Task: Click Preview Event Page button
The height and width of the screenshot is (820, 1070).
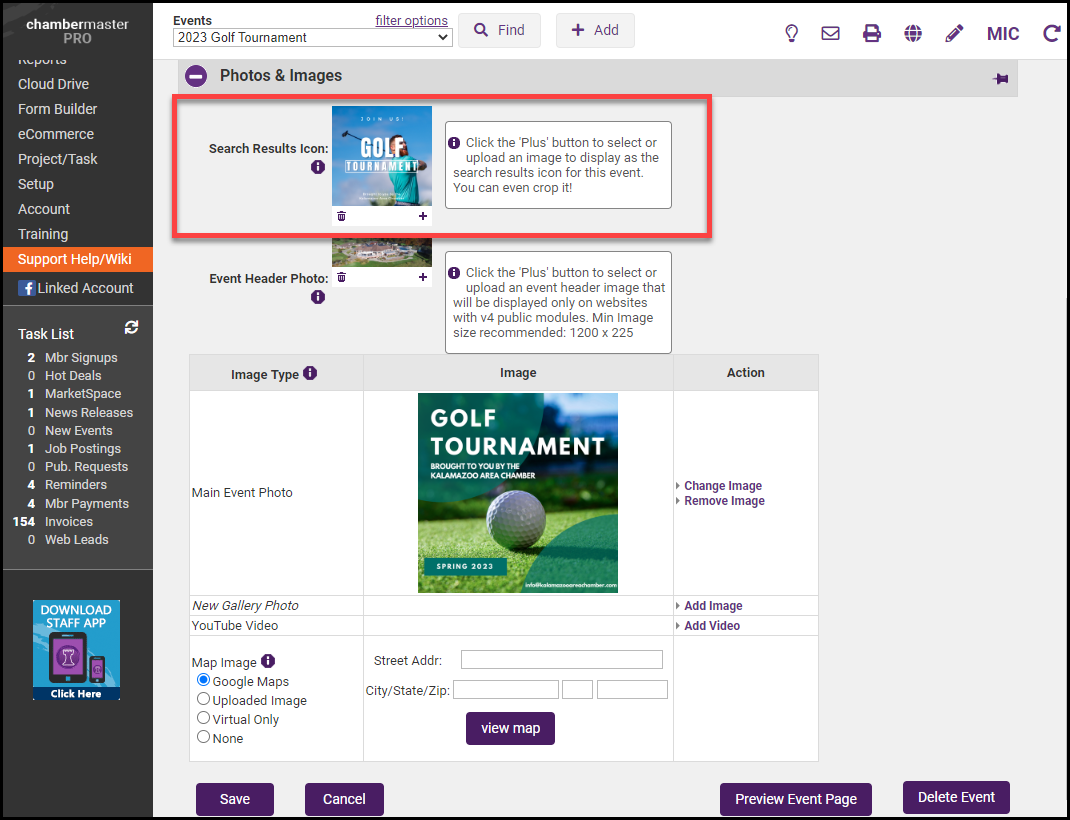Action: (x=795, y=799)
